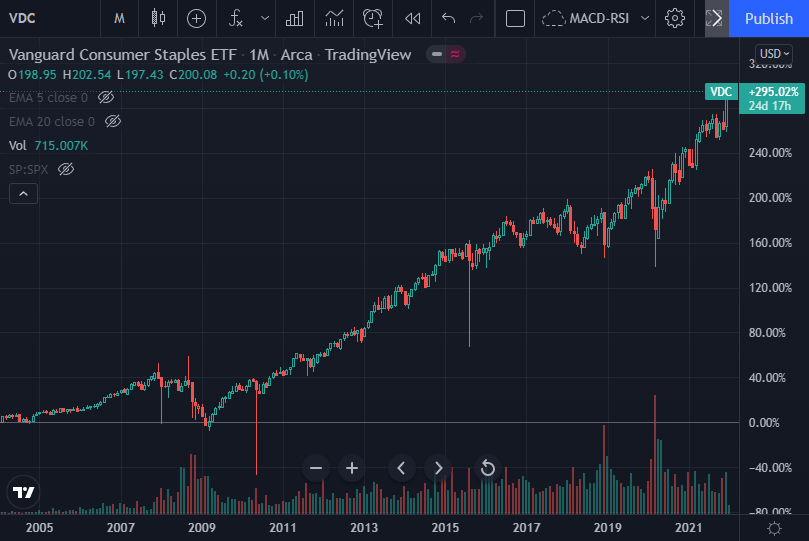Change the M monthly interval
The height and width of the screenshot is (541, 809).
click(119, 19)
